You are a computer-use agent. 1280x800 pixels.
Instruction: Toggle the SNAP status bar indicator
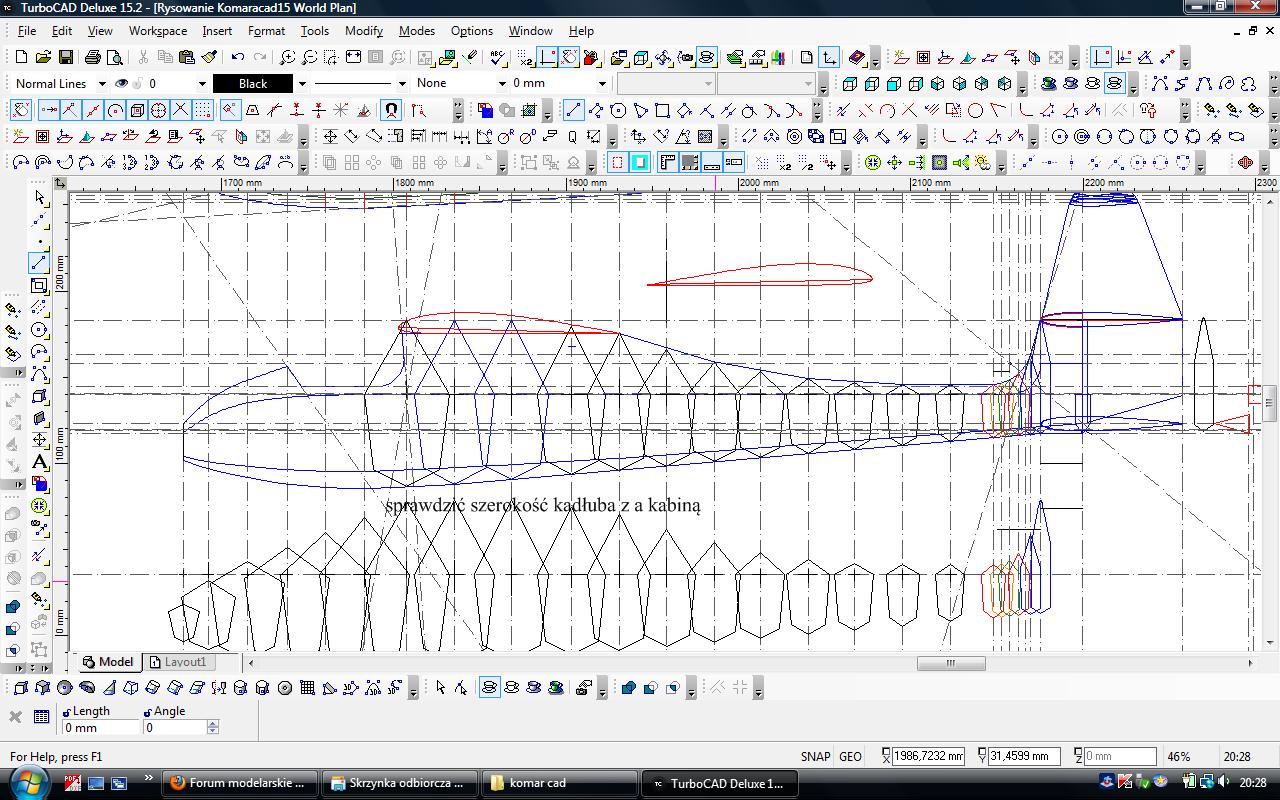(x=815, y=757)
